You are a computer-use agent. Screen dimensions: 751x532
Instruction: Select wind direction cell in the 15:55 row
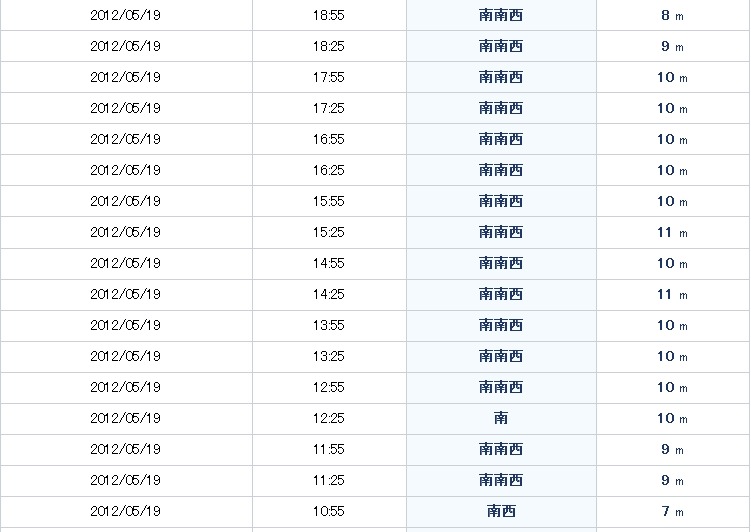coord(501,201)
